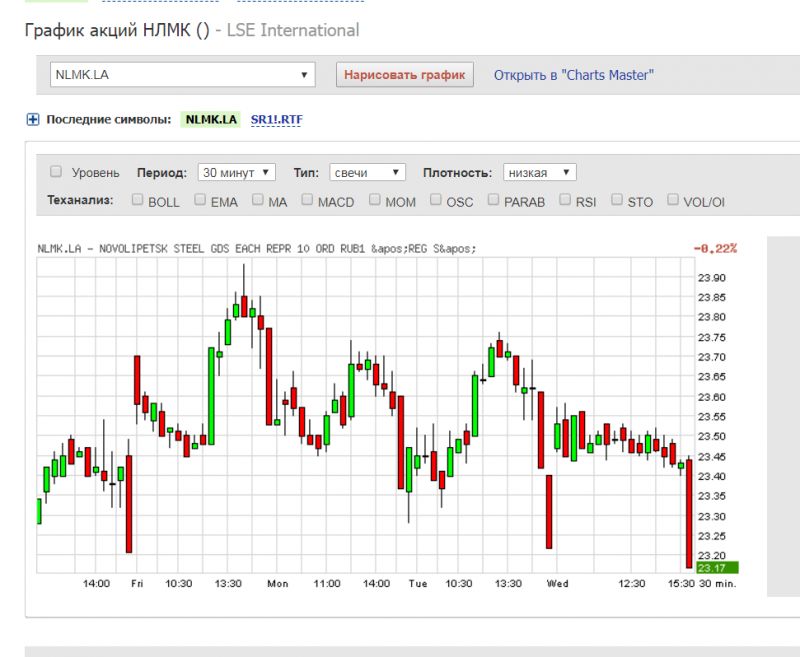
Task: Check the STO indicator box
Action: (617, 200)
